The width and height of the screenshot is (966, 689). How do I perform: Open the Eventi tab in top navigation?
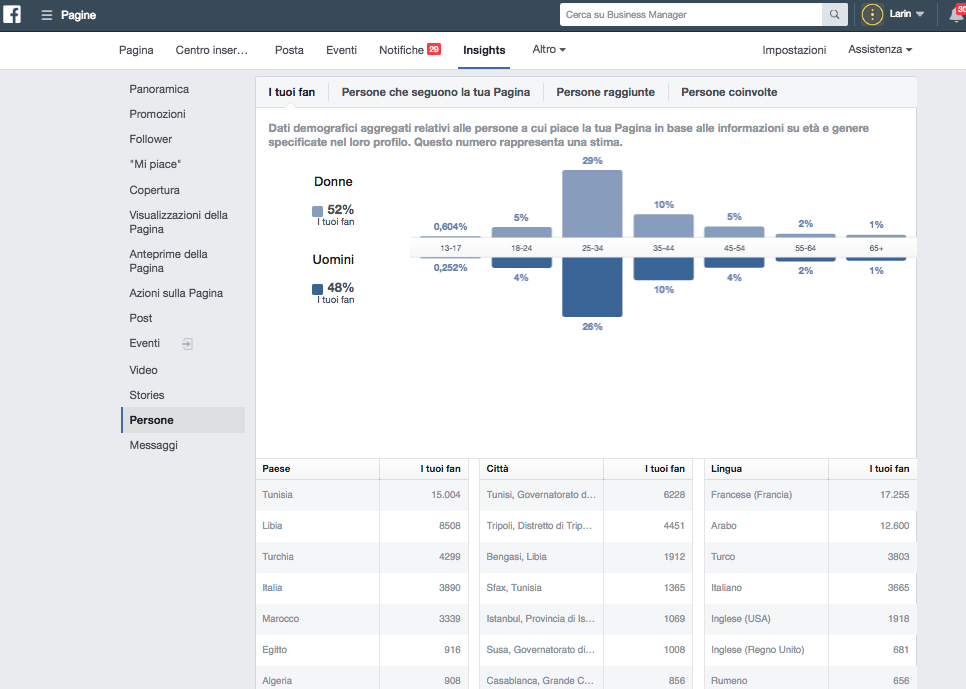click(x=341, y=50)
